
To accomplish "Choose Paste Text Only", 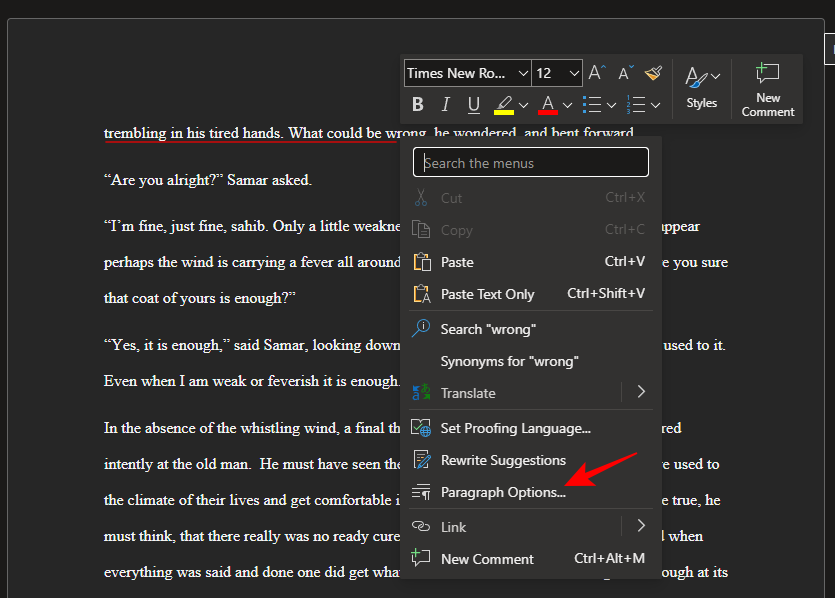I will click(x=530, y=294).
